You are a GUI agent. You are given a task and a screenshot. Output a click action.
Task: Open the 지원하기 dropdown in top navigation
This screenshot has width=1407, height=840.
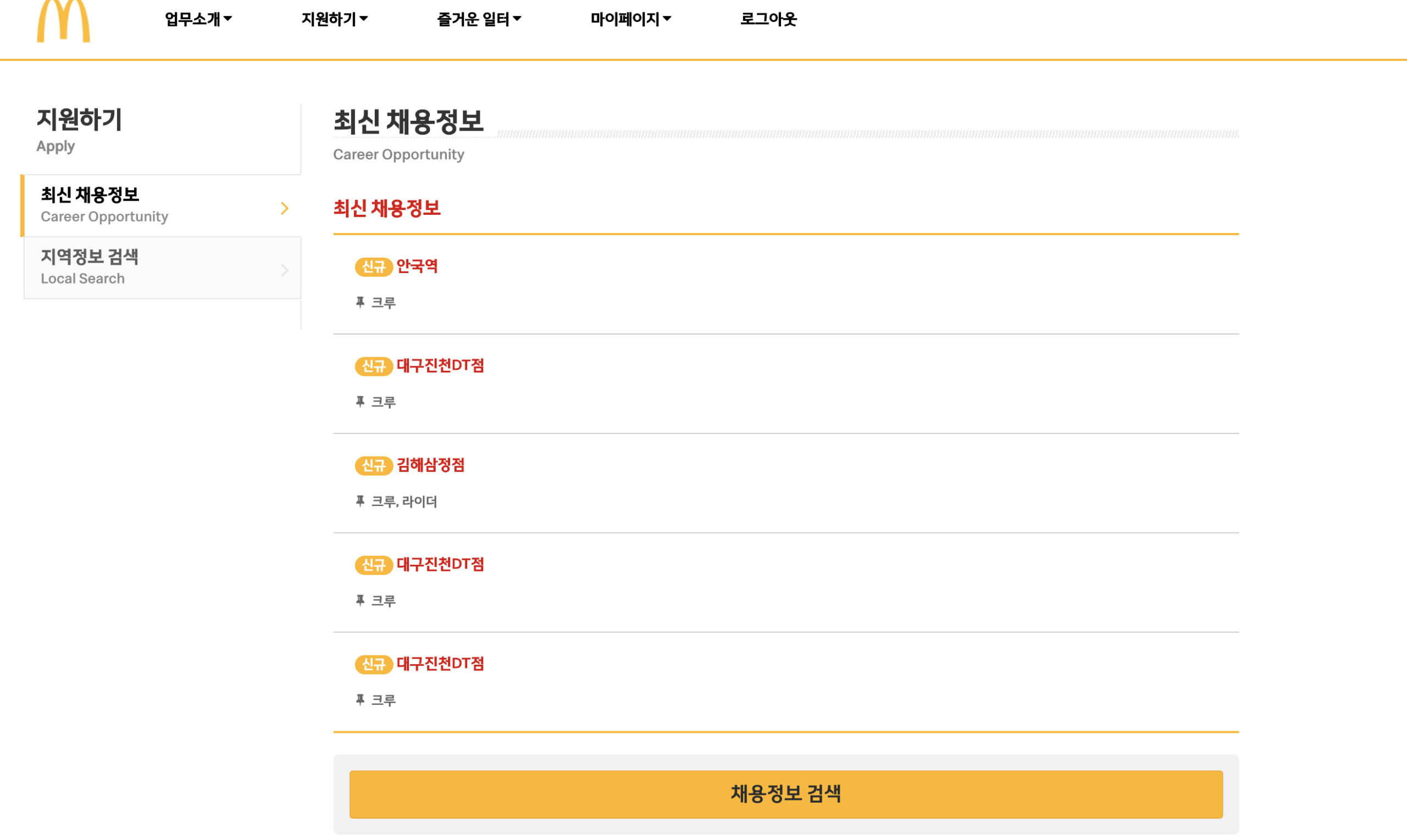tap(334, 19)
